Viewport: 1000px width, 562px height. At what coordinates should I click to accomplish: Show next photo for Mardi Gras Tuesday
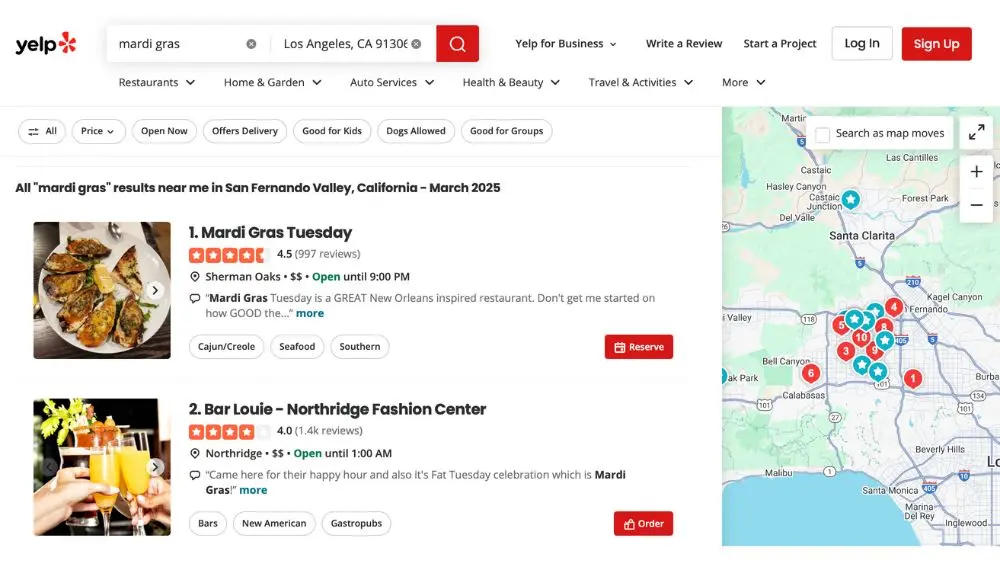[155, 290]
